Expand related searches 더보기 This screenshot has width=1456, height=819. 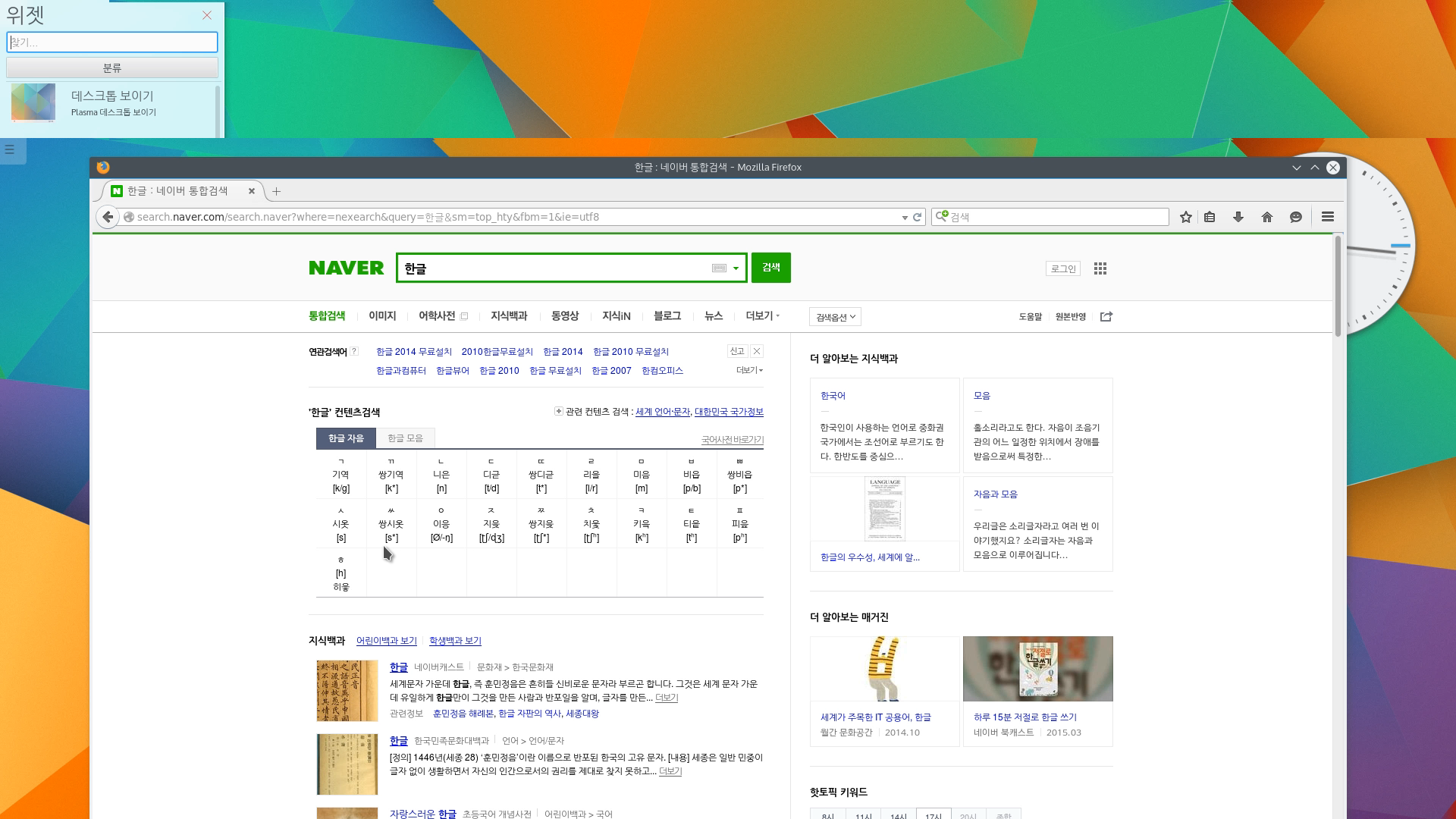click(x=749, y=370)
